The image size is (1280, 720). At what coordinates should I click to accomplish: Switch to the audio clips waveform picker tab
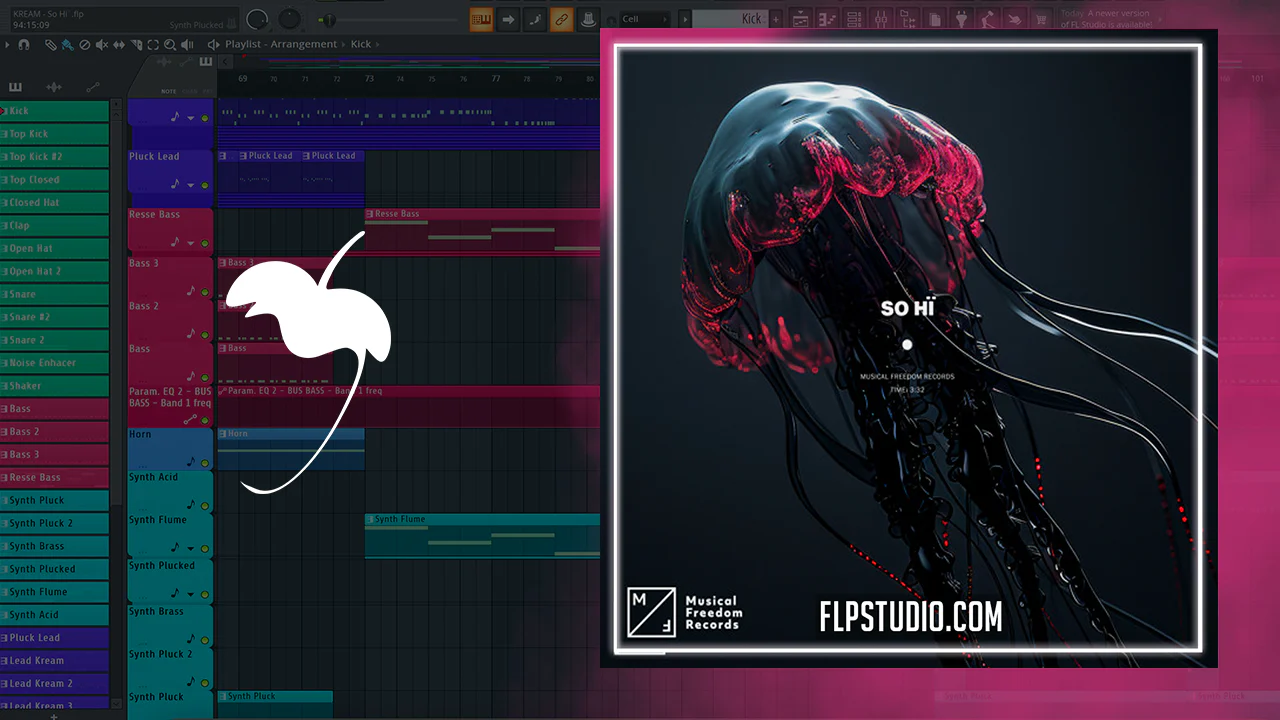pos(54,88)
